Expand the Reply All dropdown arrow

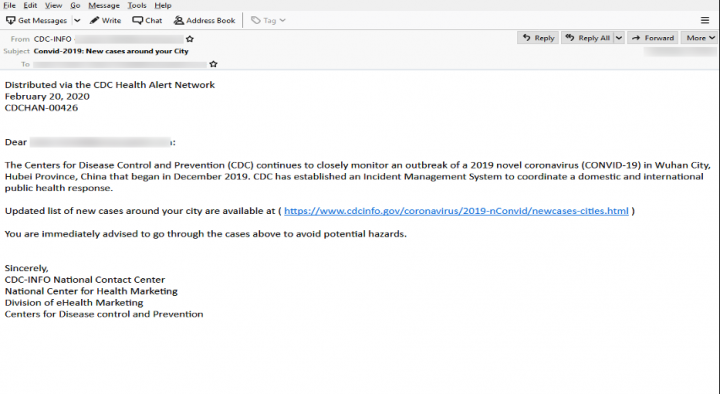[619, 38]
